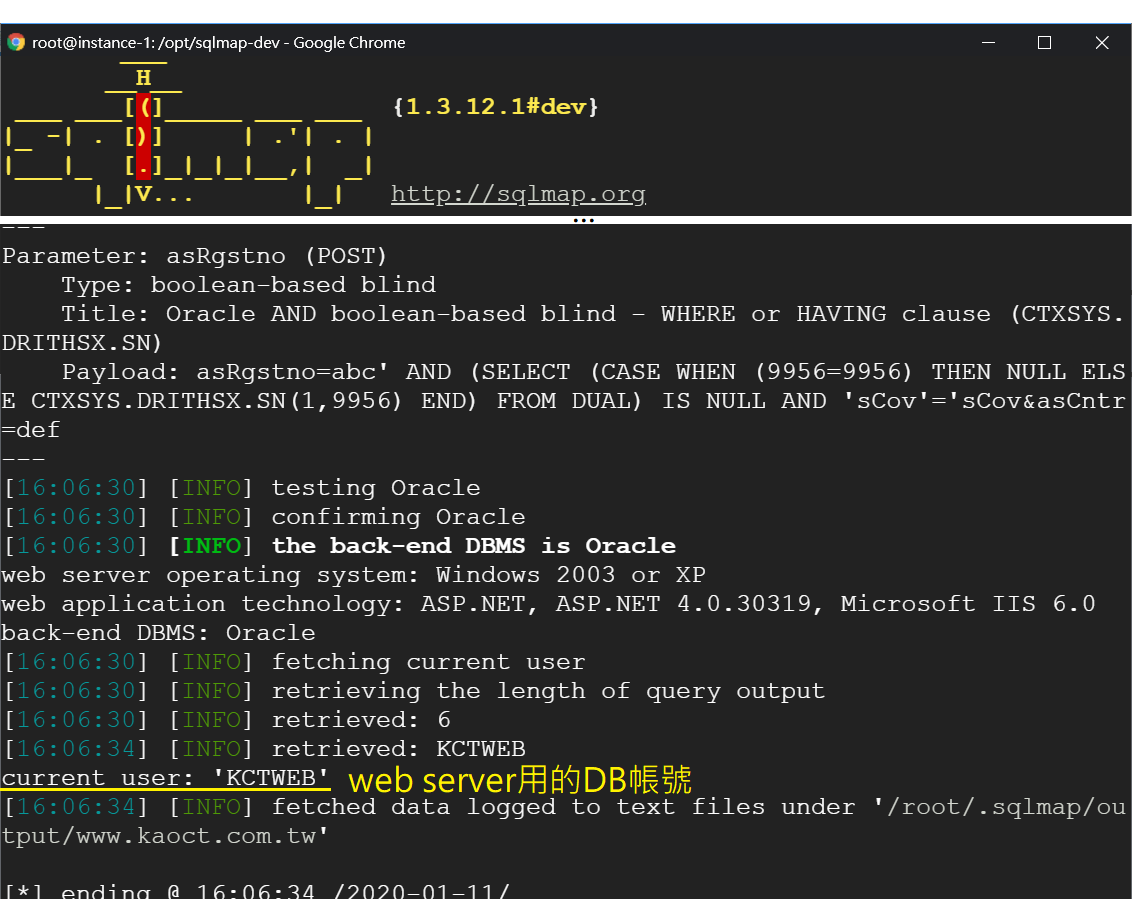Click the line 'Parameter: asRgstno (POST)'
The image size is (1132, 899).
195,256
